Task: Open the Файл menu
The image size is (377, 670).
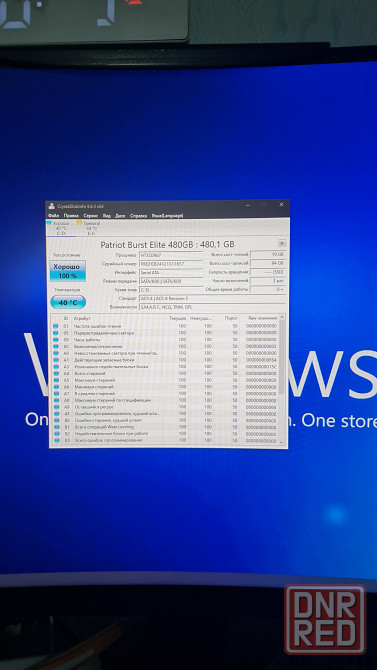Action: pyautogui.click(x=54, y=215)
